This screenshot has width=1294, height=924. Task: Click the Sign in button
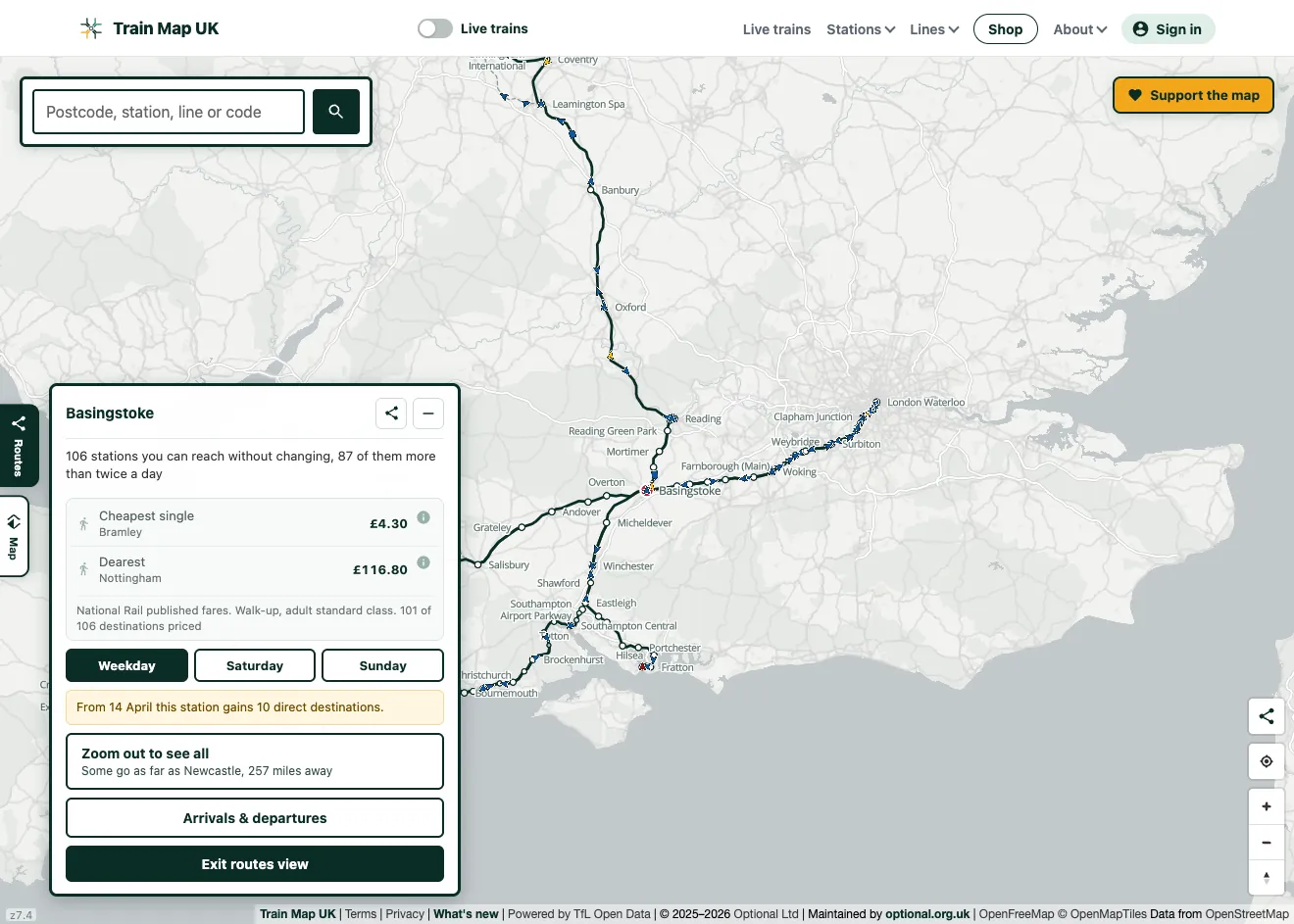(1168, 29)
